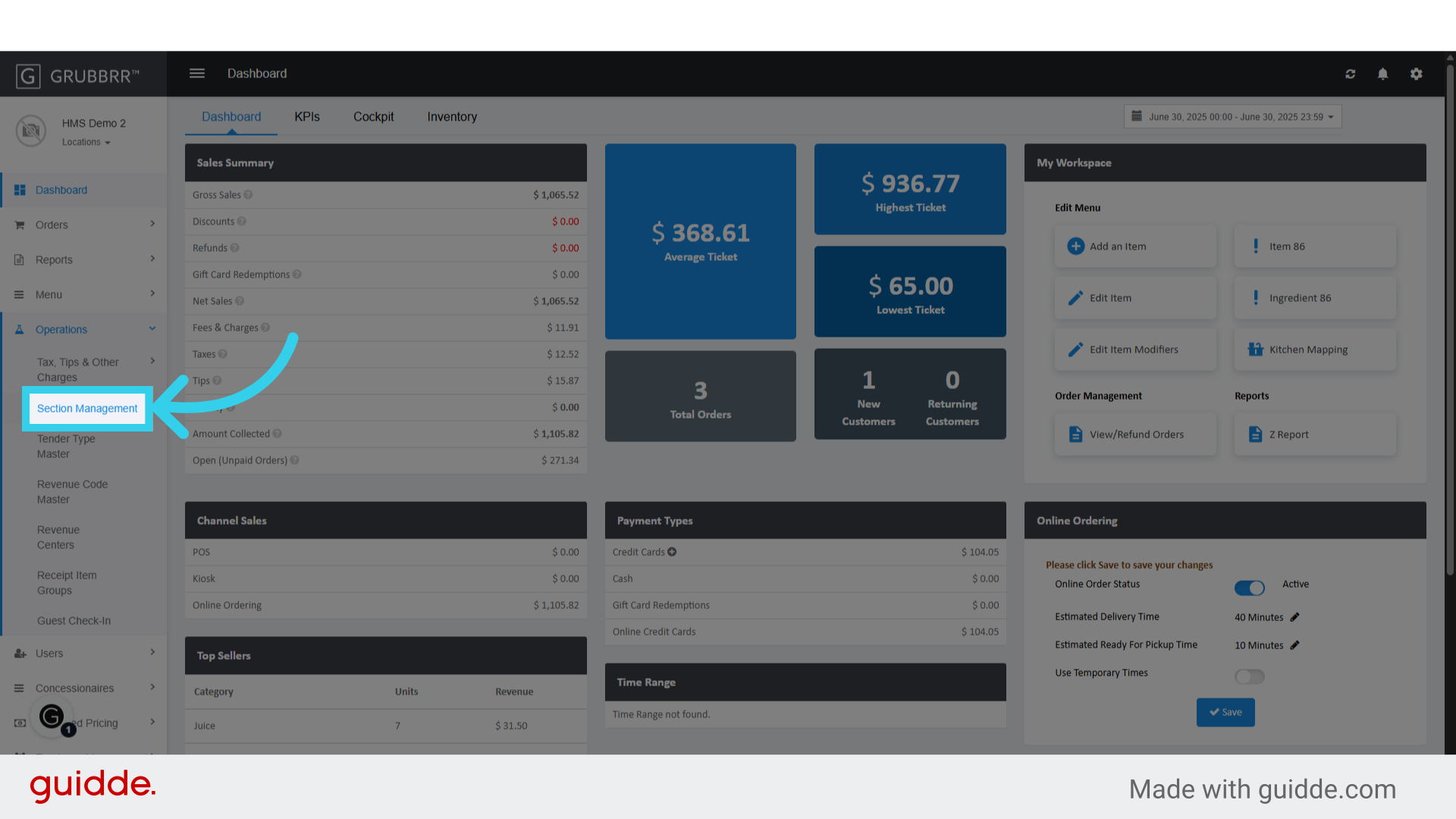Click the Gross Sales help icon
The image size is (1456, 819).
click(x=248, y=195)
